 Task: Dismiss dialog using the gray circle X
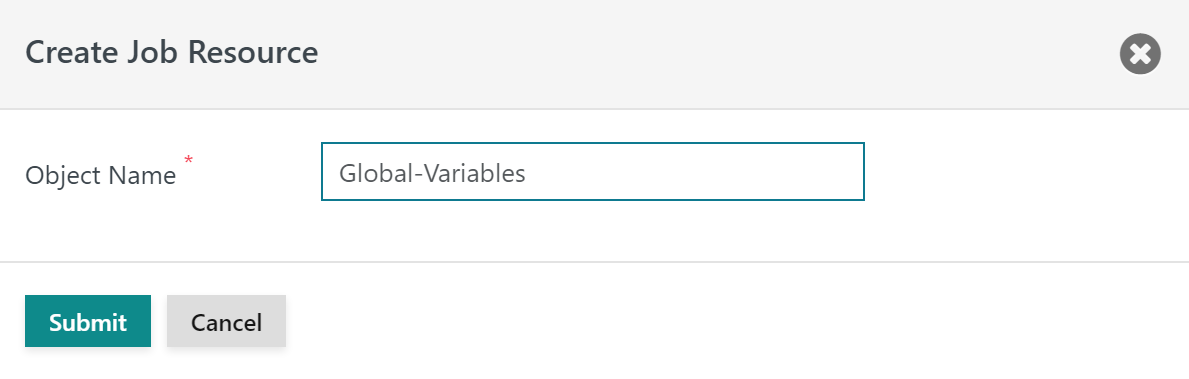(x=1140, y=54)
